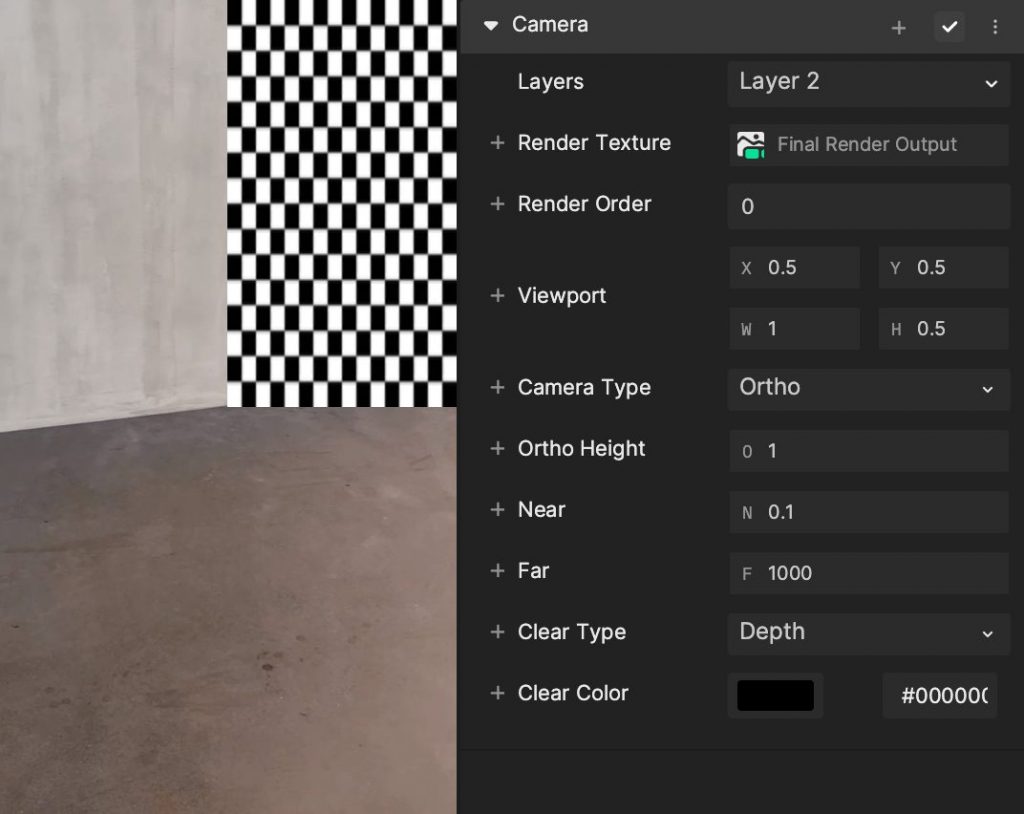This screenshot has width=1024, height=814.
Task: Click the plus icon beside Ortho Height
Action: [498, 448]
